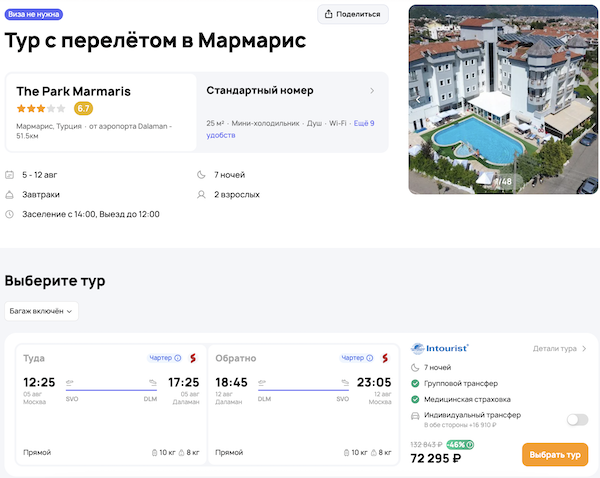600x478 pixels.
Task: Show previous hotel photo with left arrow
Action: tap(419, 99)
